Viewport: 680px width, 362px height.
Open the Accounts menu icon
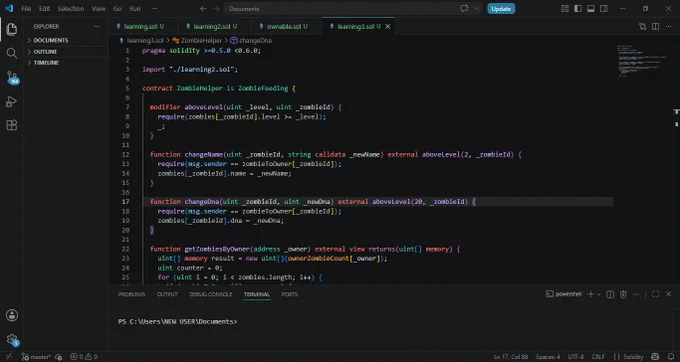pyautogui.click(x=12, y=315)
